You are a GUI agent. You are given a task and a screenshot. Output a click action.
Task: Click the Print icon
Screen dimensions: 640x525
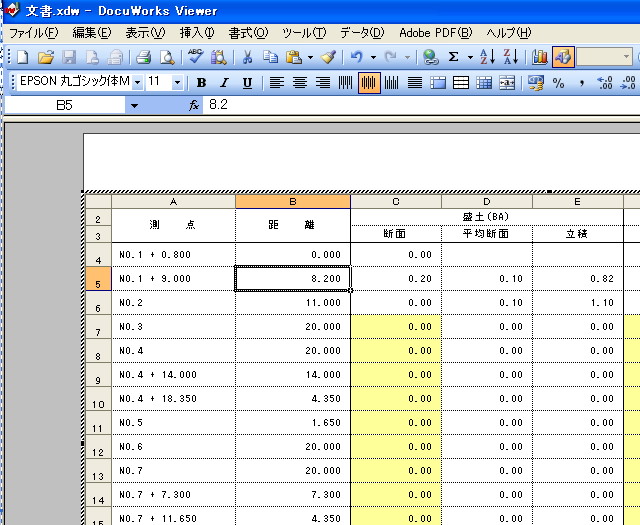[x=143, y=57]
